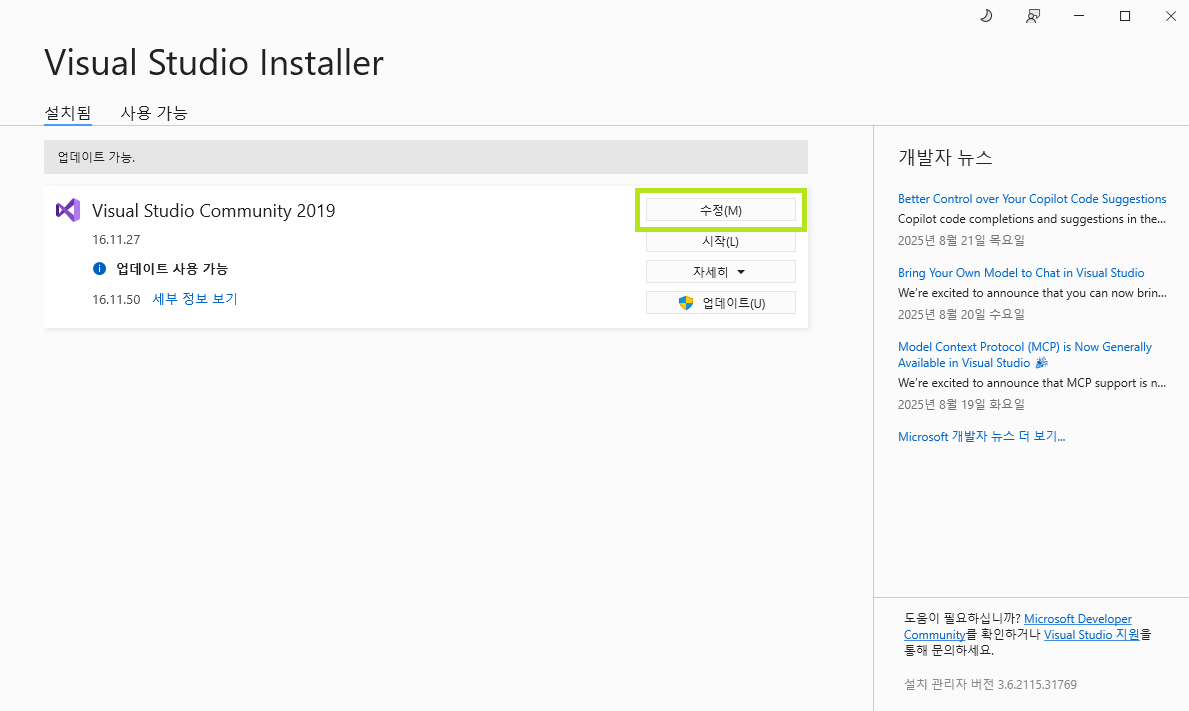The width and height of the screenshot is (1189, 711).
Task: Maximize the installer window
Action: coord(1125,16)
